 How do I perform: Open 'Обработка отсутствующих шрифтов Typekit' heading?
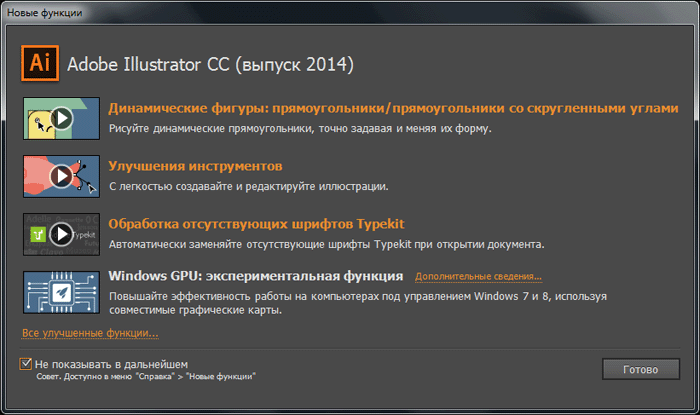click(256, 224)
